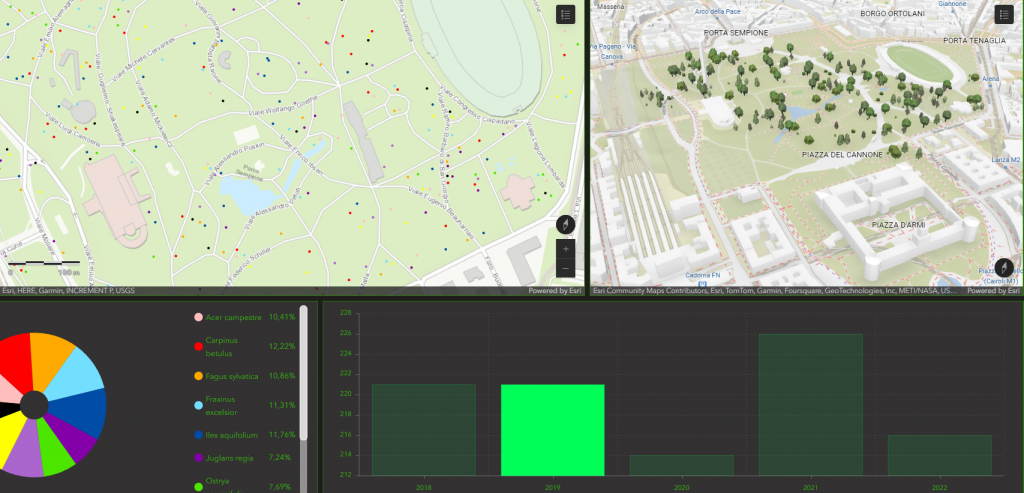
Task: Click the orange Fagus sylvatica legend dot
Action: (x=198, y=376)
